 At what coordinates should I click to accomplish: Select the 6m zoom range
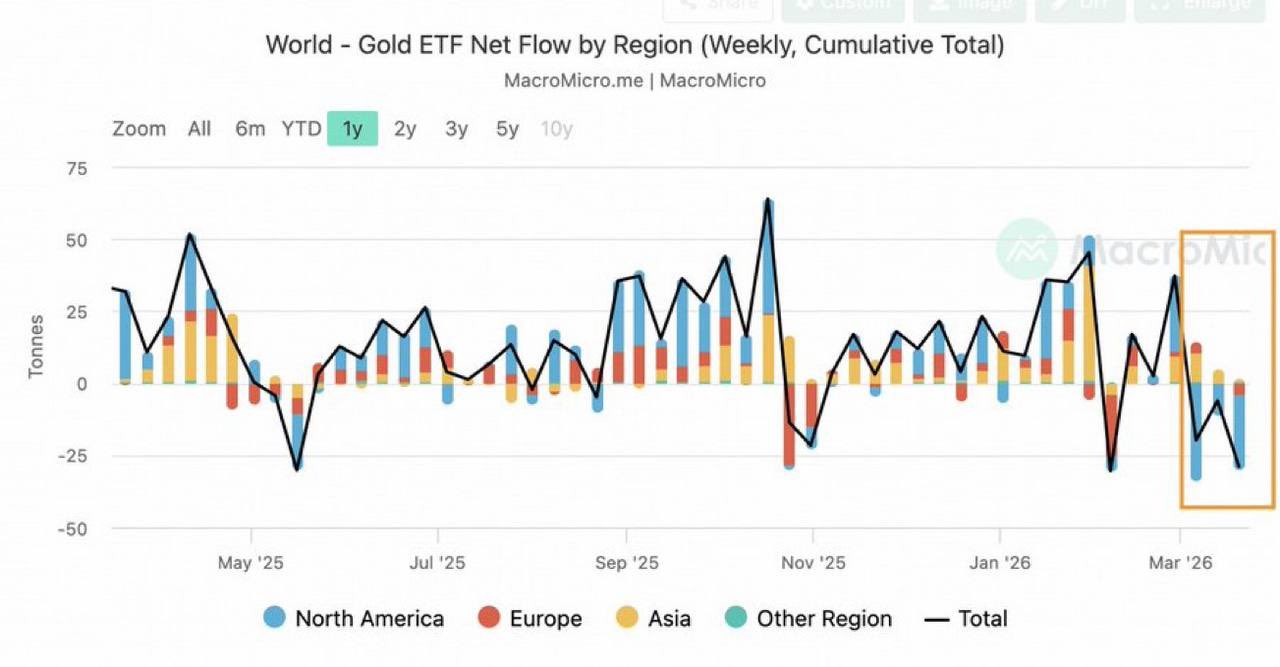(250, 129)
